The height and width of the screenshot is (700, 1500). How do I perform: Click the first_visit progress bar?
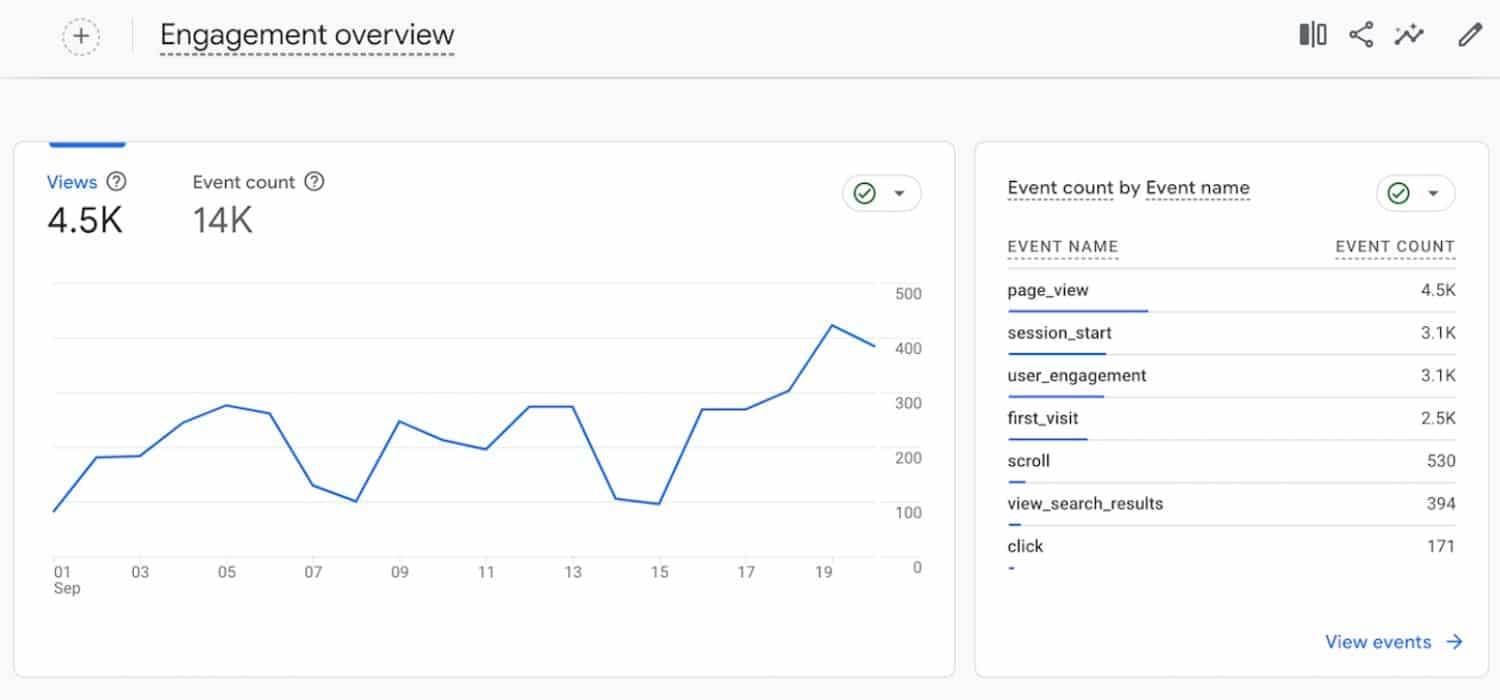1047,439
